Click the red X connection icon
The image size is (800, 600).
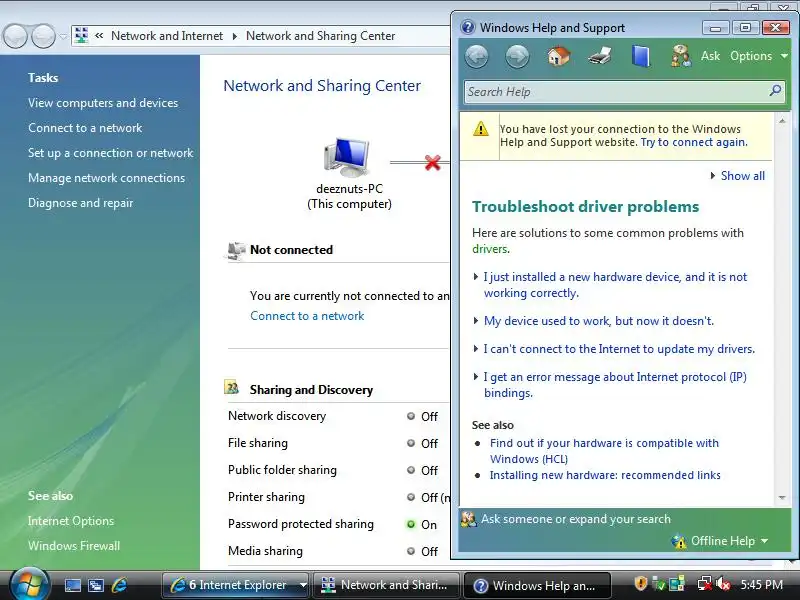tap(433, 163)
